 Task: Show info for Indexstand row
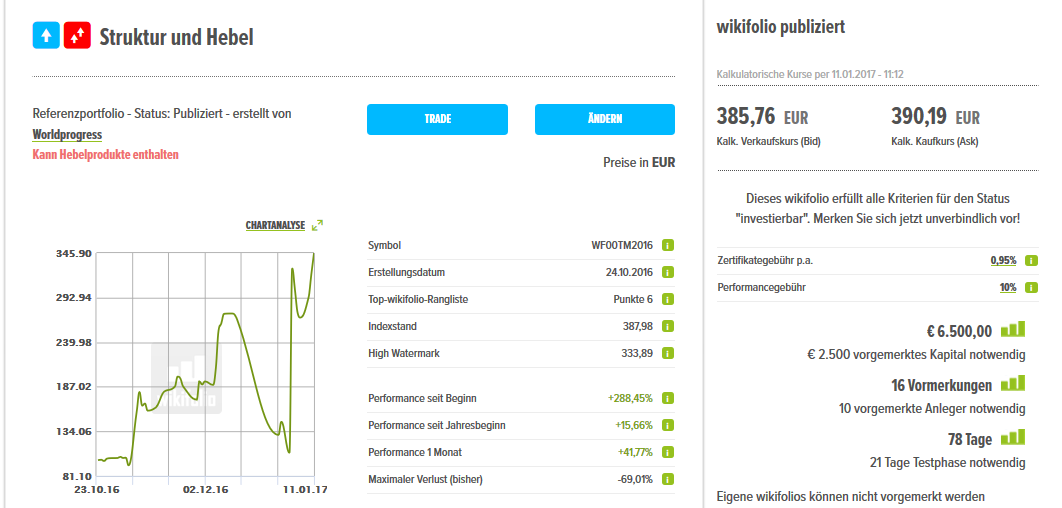tap(667, 326)
